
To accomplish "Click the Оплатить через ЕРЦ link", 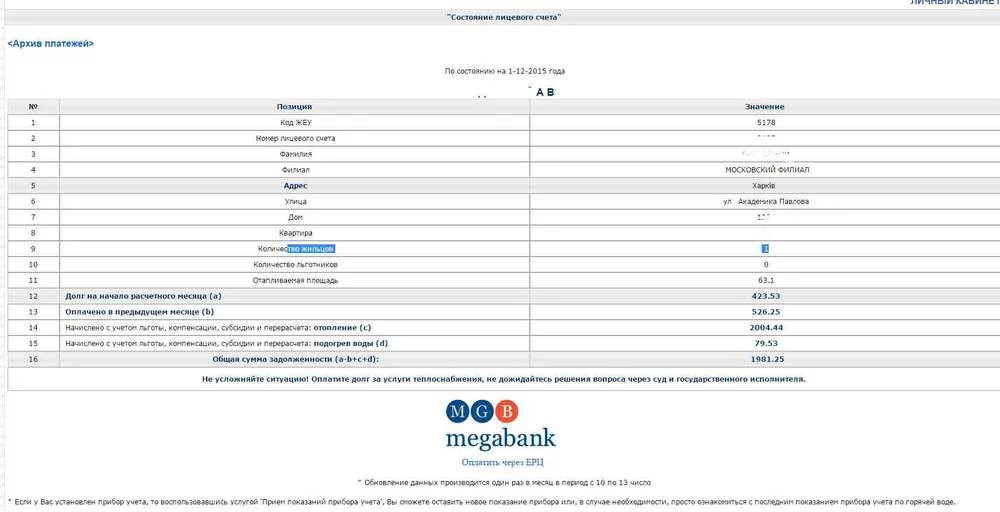I will coord(503,462).
